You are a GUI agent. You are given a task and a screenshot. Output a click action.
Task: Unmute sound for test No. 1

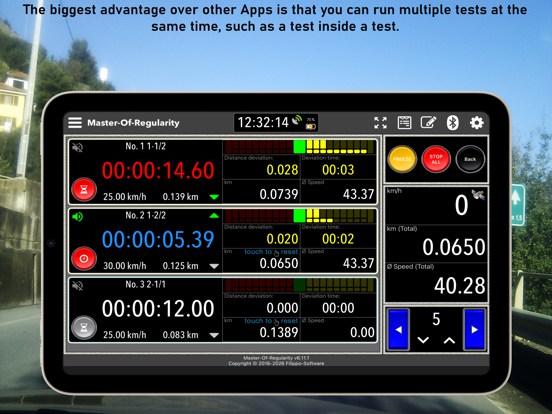pyautogui.click(x=77, y=147)
